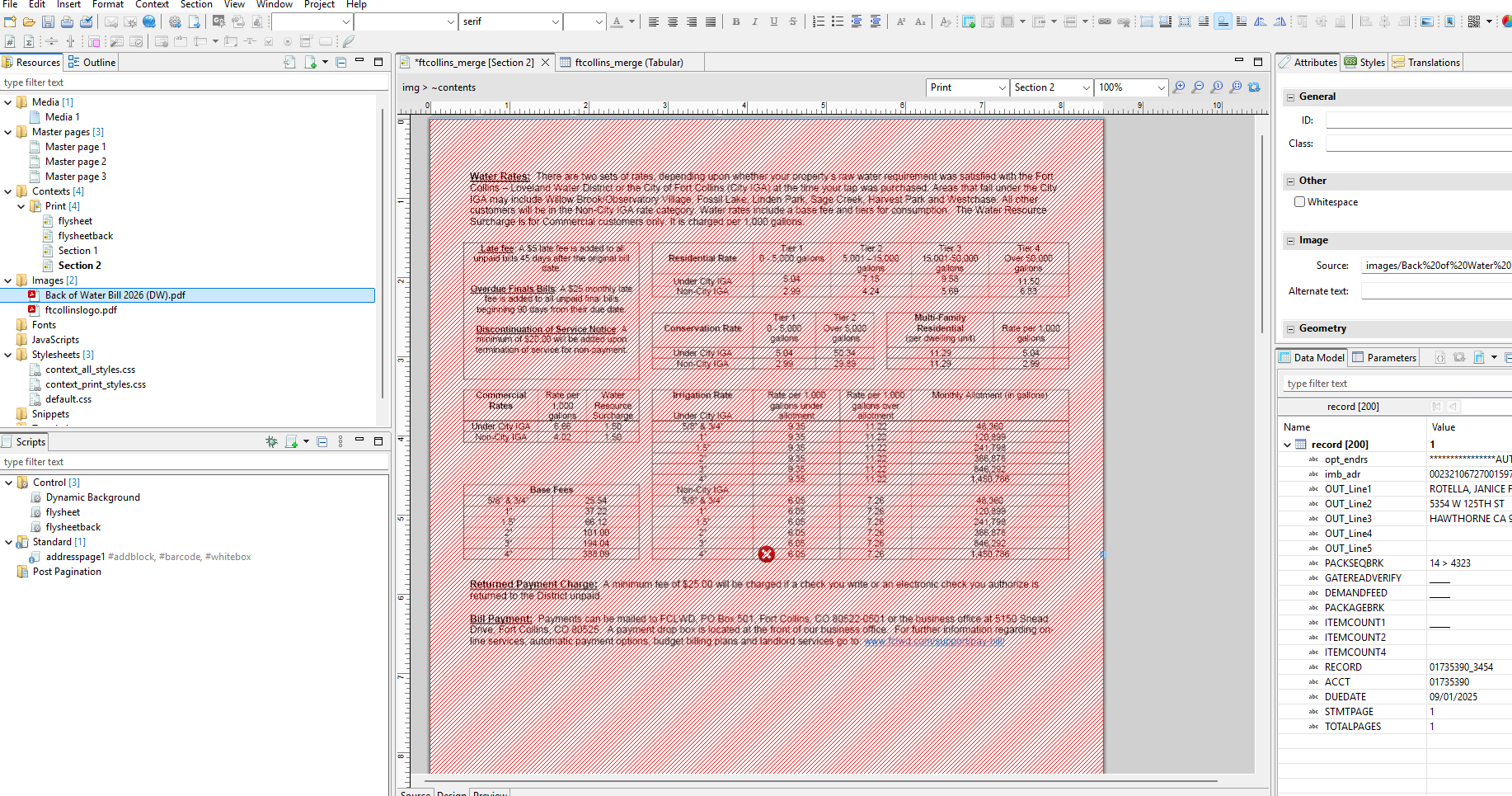The image size is (1512, 796).
Task: Click the Zoom In magnifier icon
Action: [1179, 87]
